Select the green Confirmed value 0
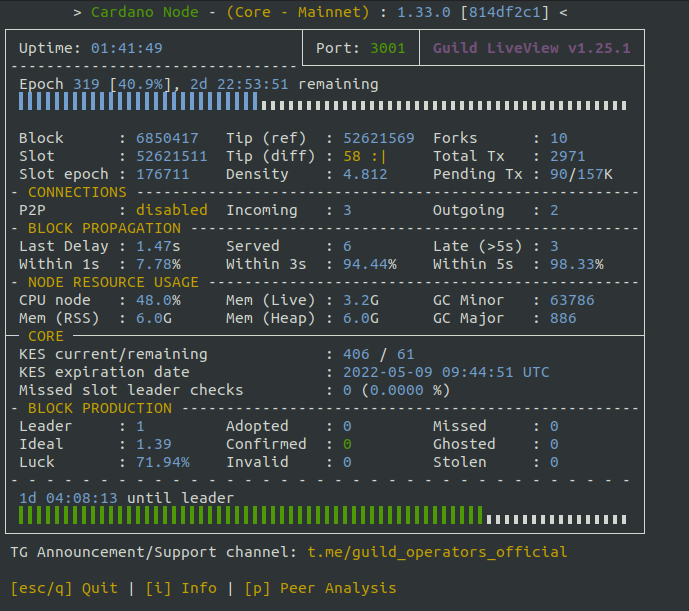689x611 pixels. coord(347,444)
